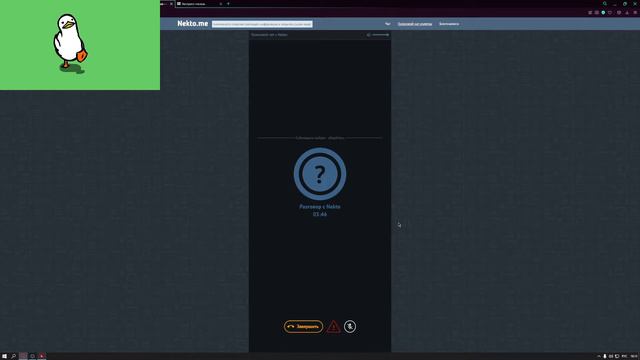Open the browser main menu icon at far right
This screenshot has height=360, width=640.
pyautogui.click(x=635, y=13)
